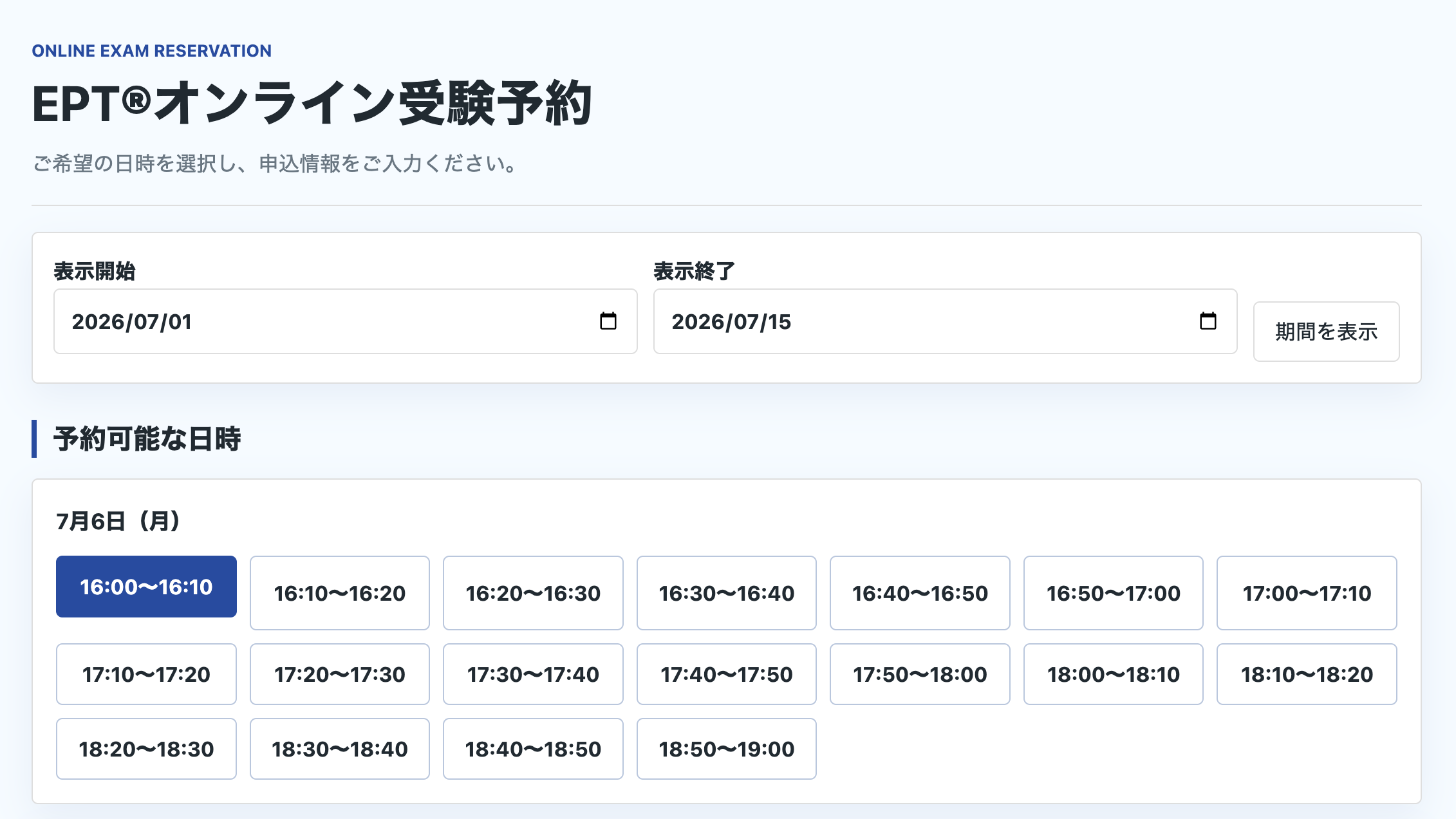Select the 16:10〜16:20 time slot
The image size is (1456, 819).
pyautogui.click(x=340, y=593)
